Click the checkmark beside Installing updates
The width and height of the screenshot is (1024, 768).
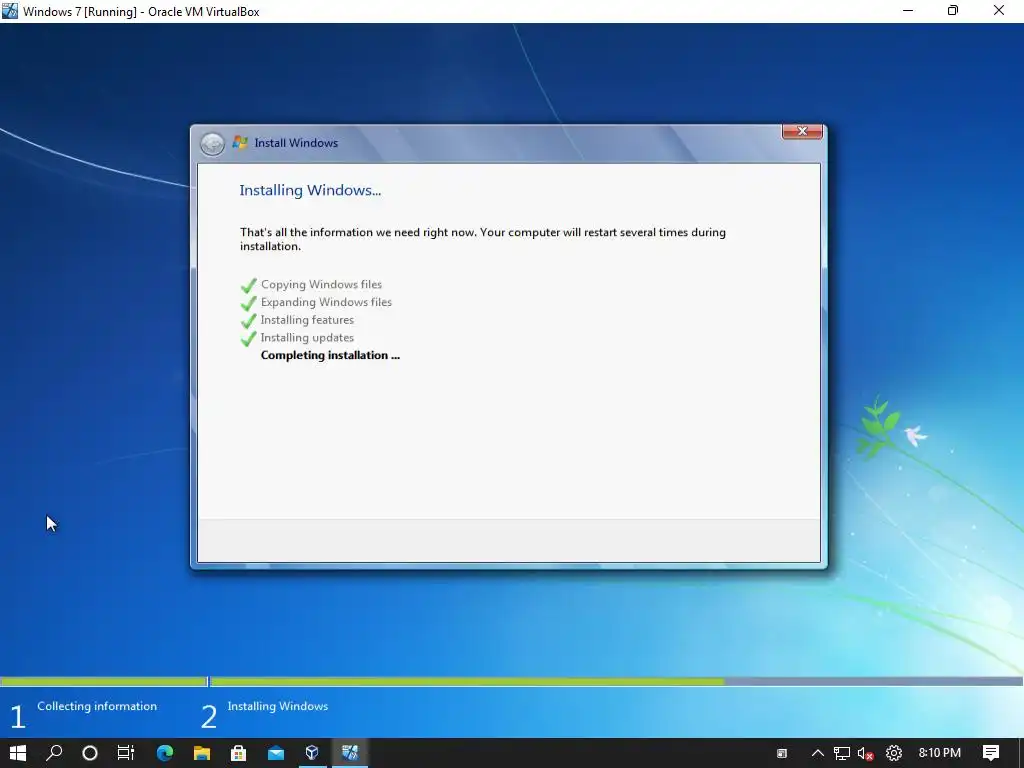pyautogui.click(x=248, y=339)
